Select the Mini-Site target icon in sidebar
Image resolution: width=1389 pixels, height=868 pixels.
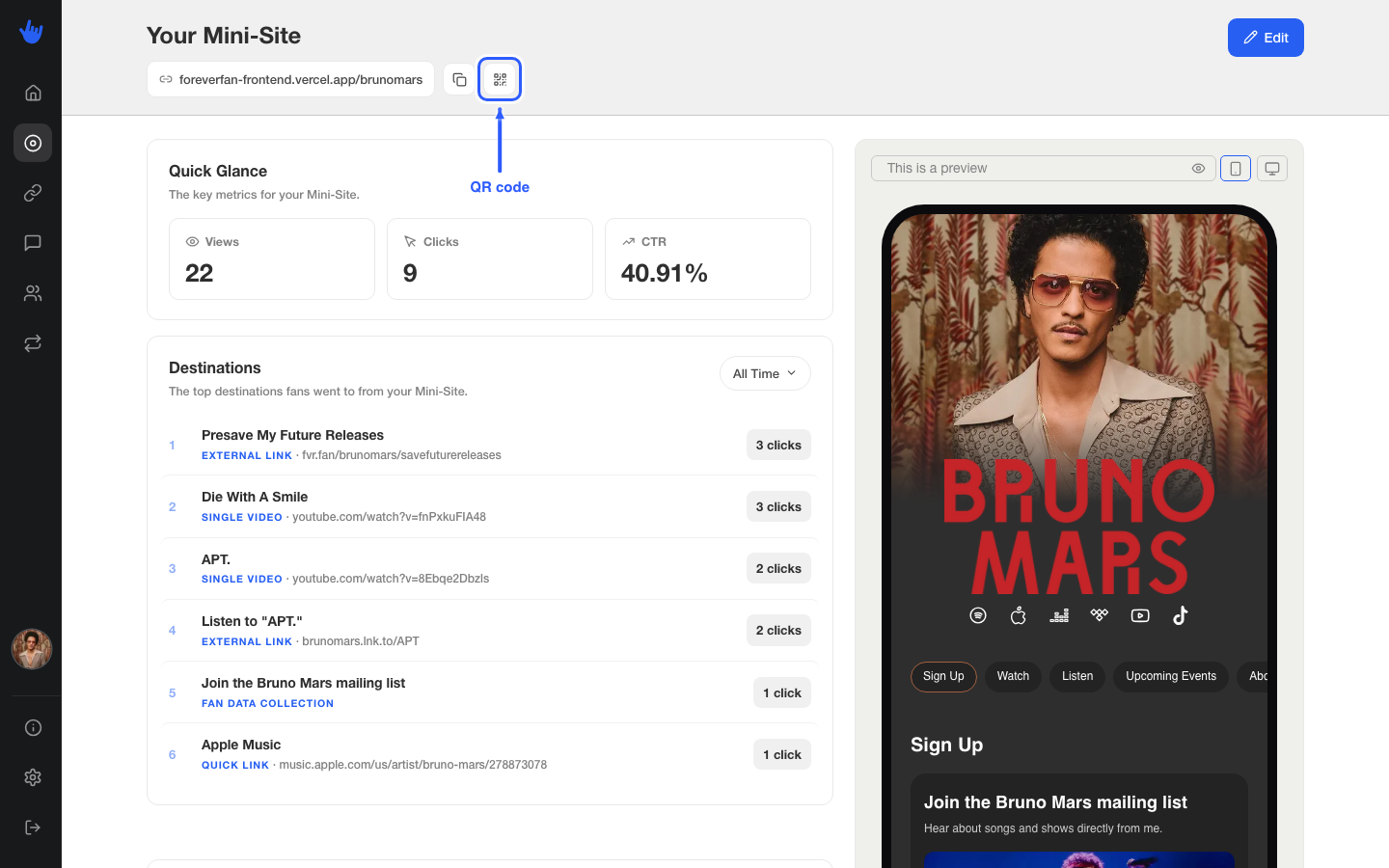tap(33, 143)
